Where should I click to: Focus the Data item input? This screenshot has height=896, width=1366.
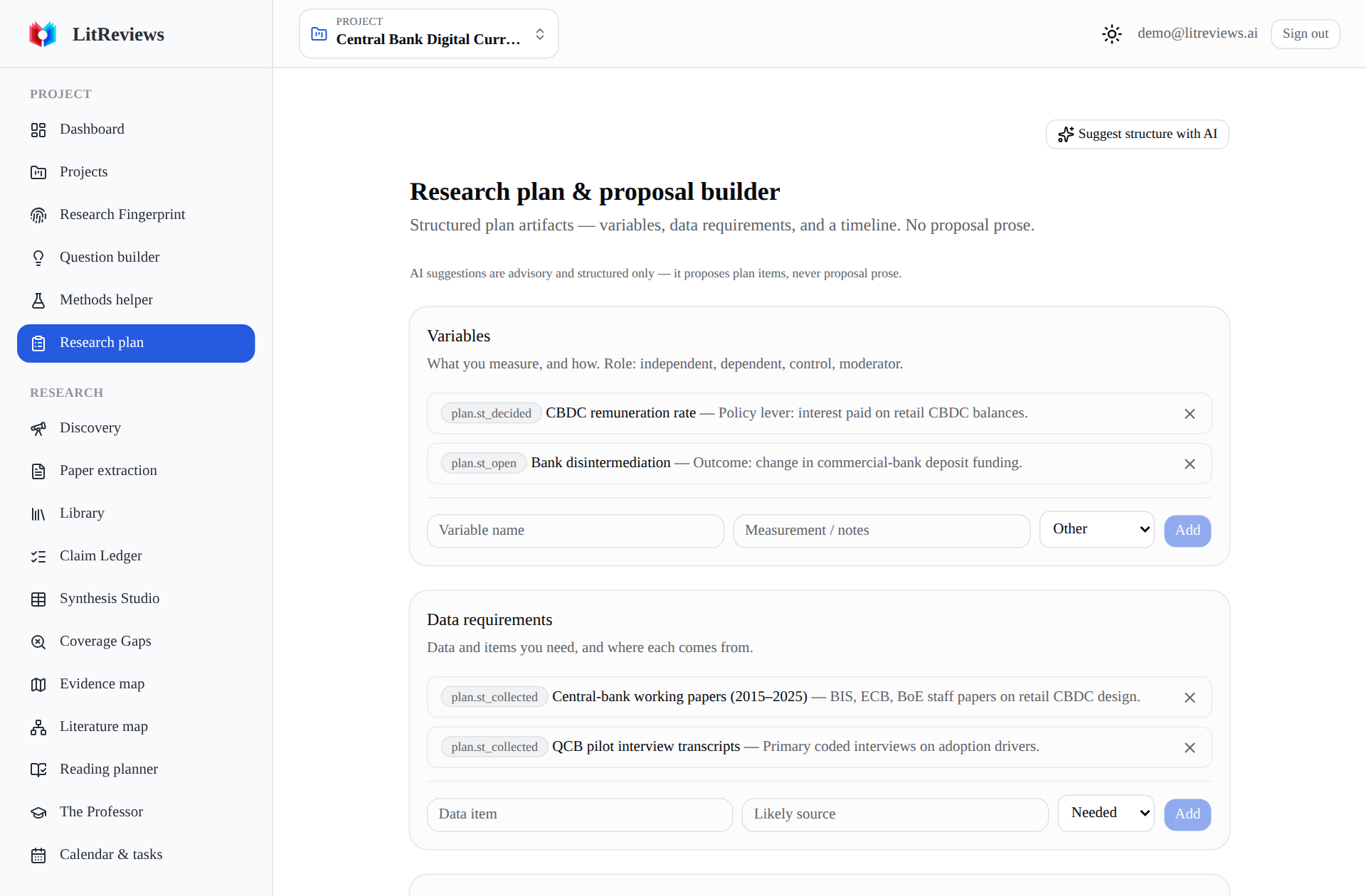[x=580, y=814]
